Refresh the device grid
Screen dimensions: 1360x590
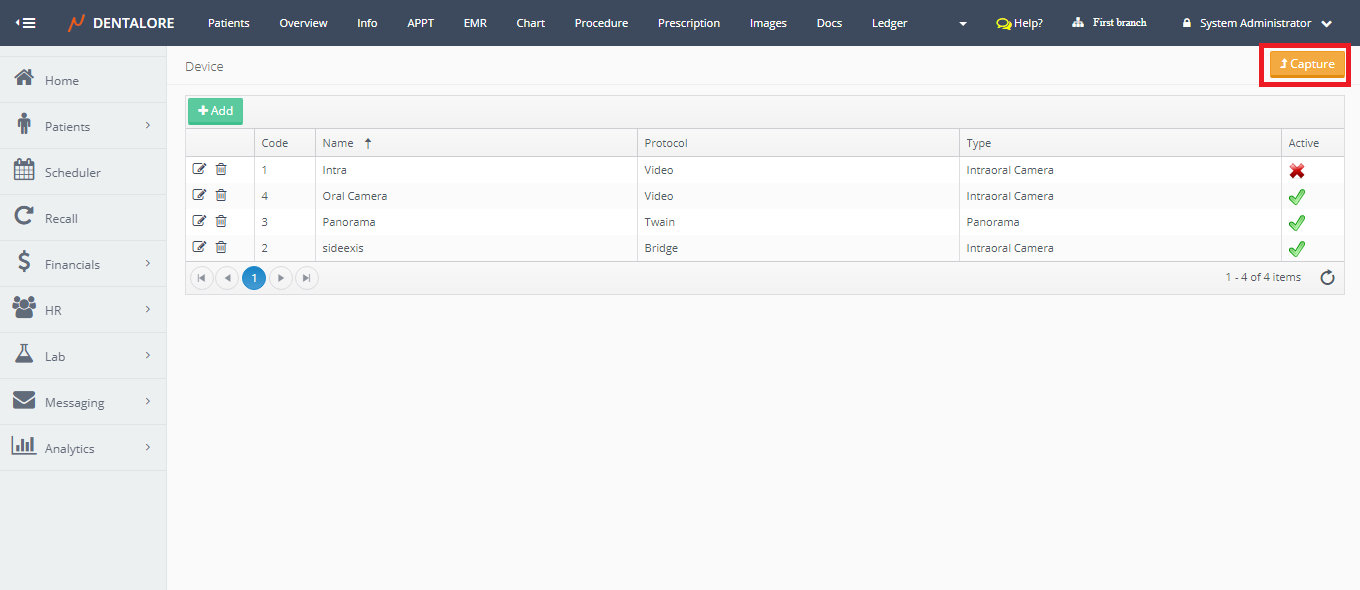(x=1327, y=278)
